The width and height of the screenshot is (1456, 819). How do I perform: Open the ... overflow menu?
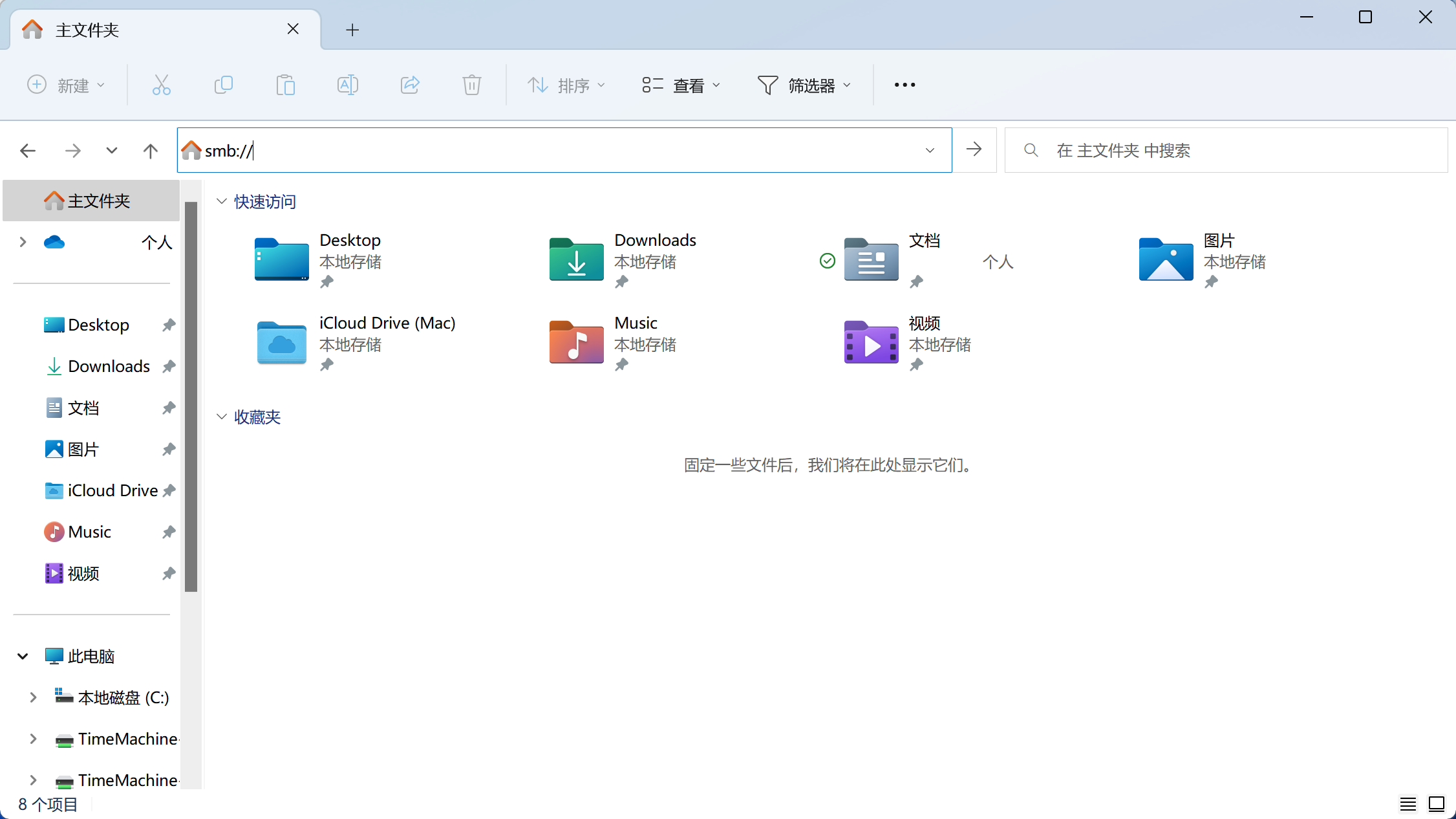pyautogui.click(x=904, y=85)
